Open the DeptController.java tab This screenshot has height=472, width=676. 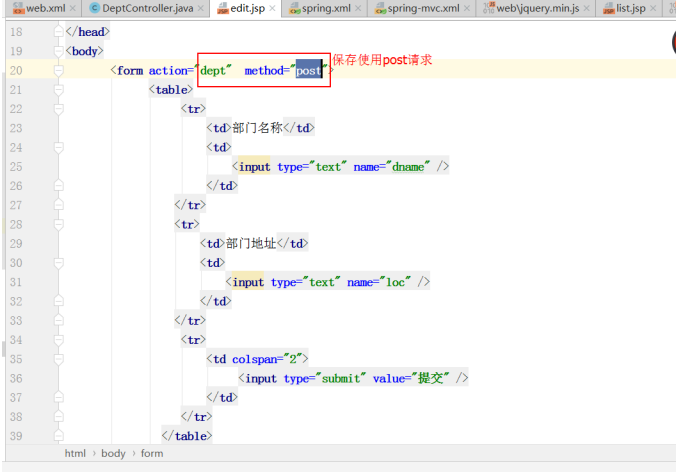[x=147, y=8]
